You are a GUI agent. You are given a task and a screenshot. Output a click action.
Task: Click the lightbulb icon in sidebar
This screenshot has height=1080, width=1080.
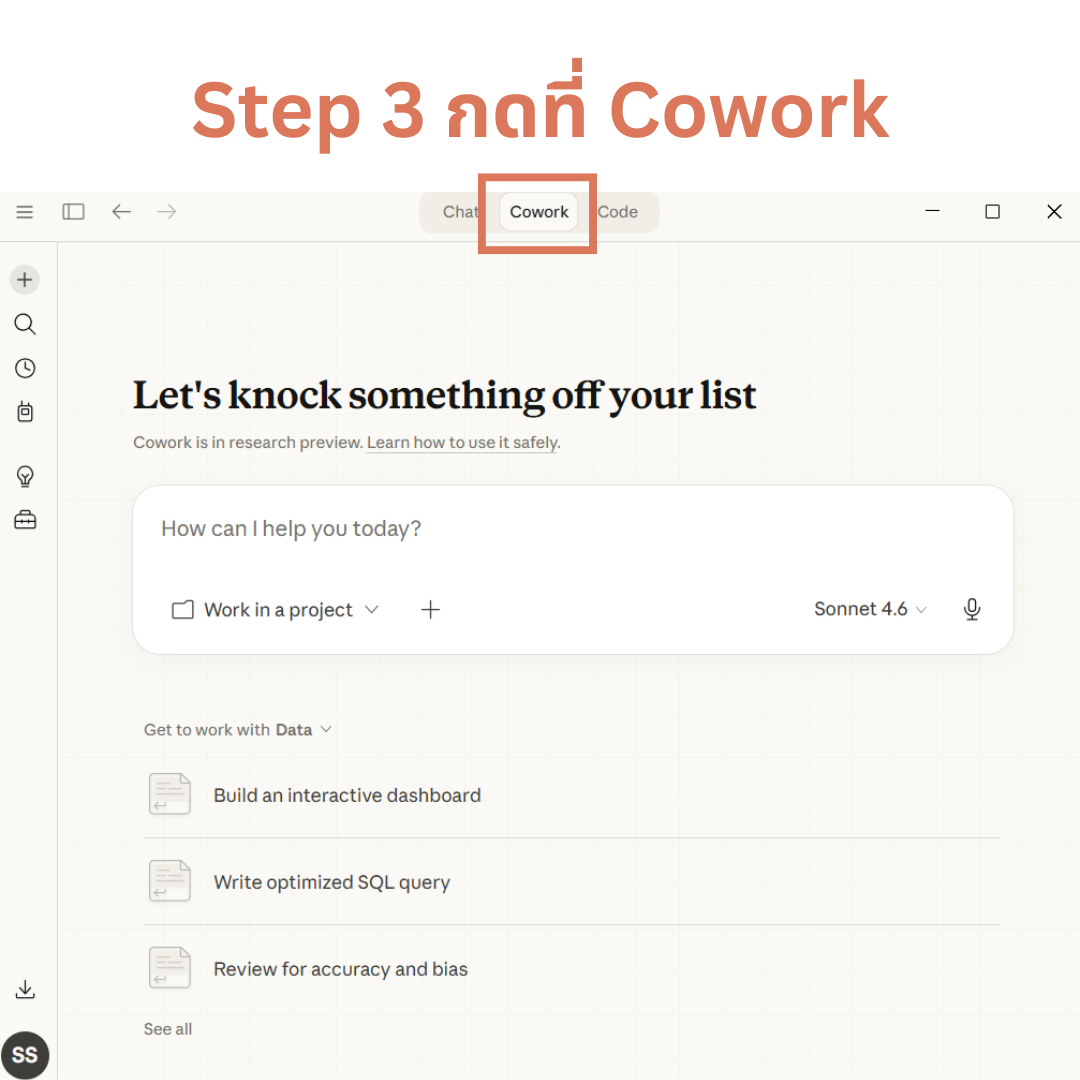tap(25, 476)
